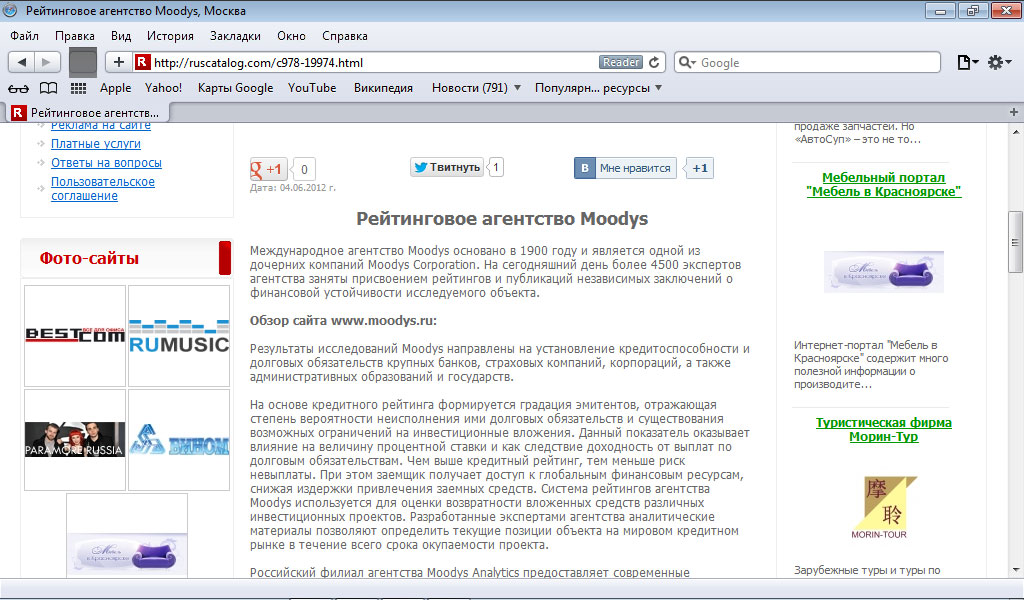The width and height of the screenshot is (1024, 600).
Task: Expand Популярн... ресурсы bookmarks folder
Action: pos(598,88)
